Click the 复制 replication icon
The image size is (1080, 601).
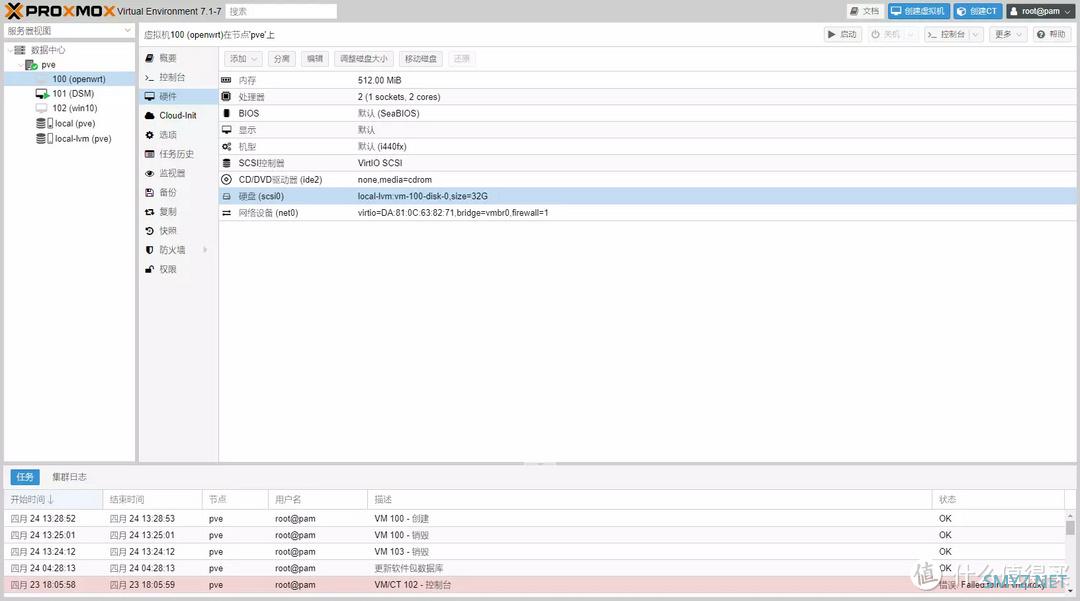(149, 212)
